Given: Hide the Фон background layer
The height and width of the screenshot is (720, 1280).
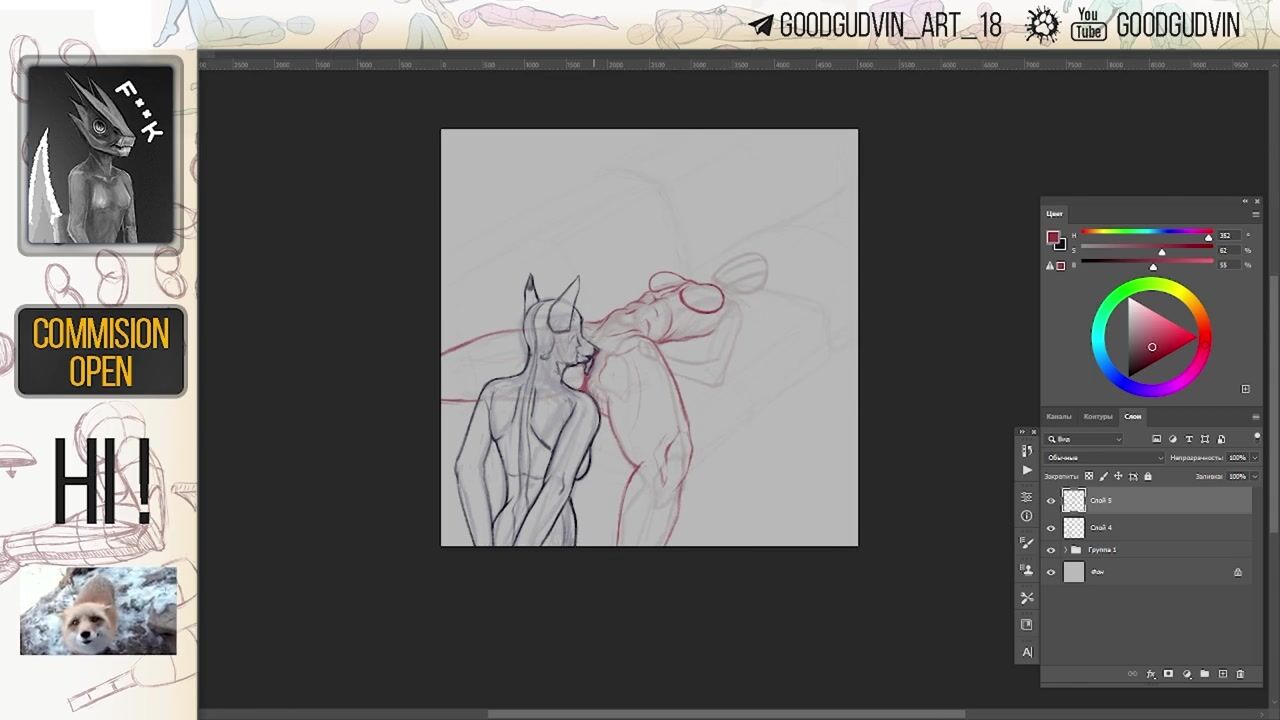Looking at the screenshot, I should tap(1051, 572).
